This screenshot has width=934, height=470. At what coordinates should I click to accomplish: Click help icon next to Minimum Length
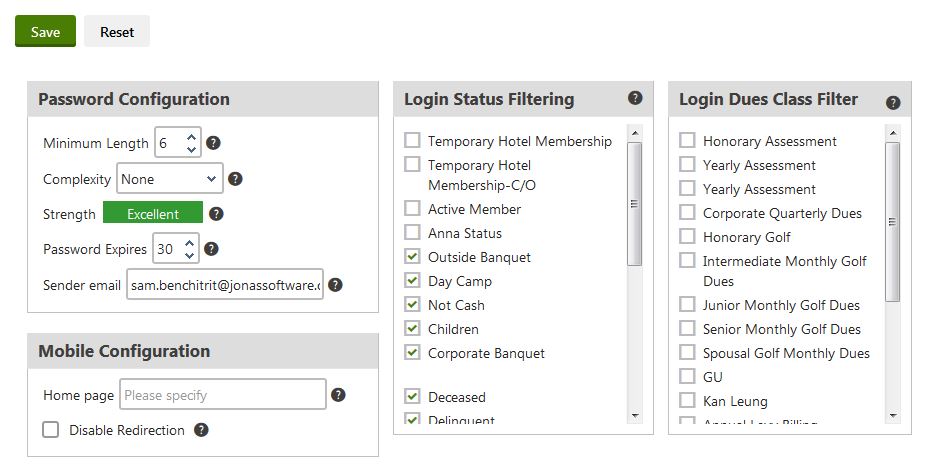click(x=213, y=144)
